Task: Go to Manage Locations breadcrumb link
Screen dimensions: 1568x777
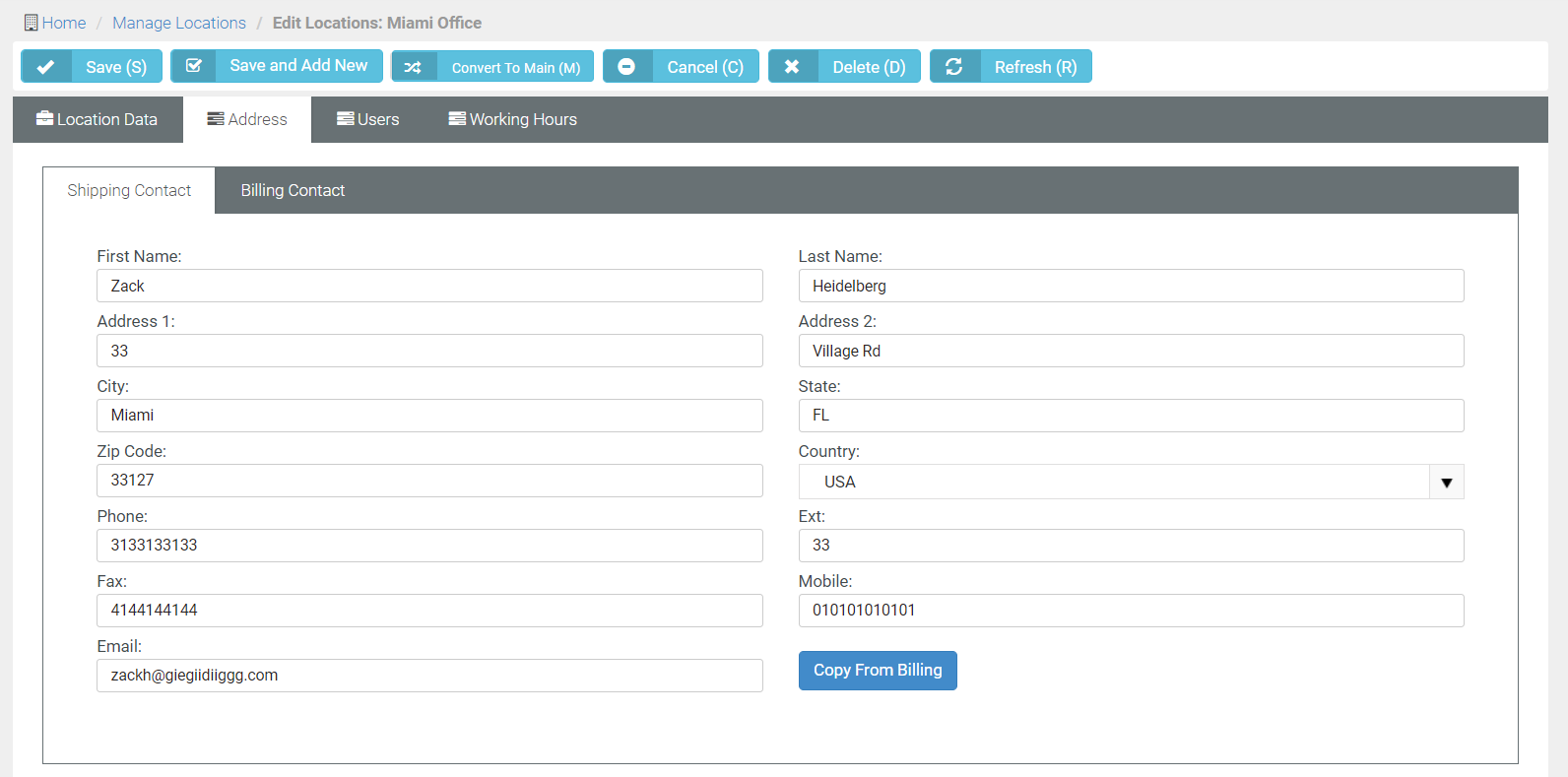Action: 179,23
